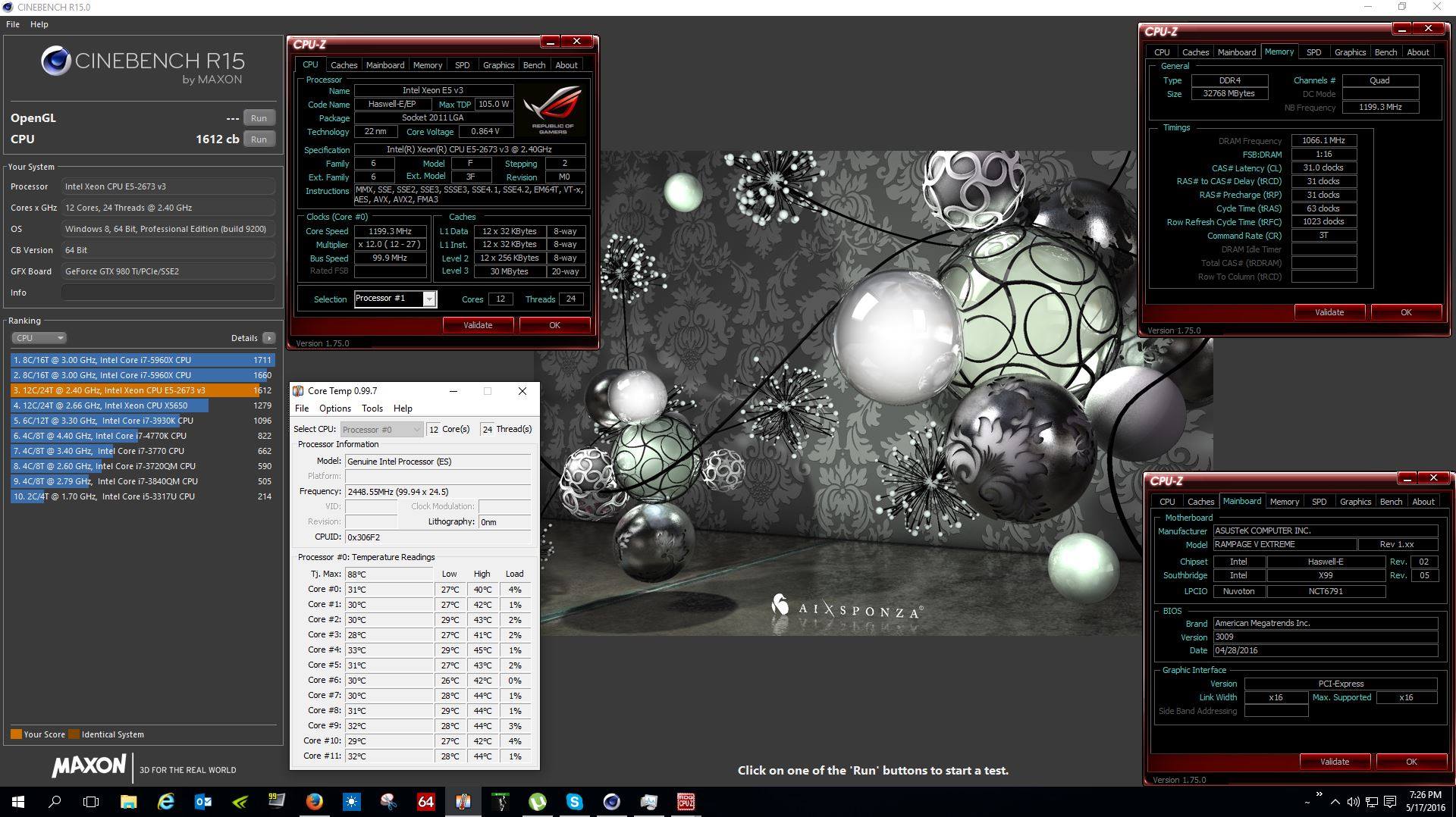
Task: Open Fraps monitor icon in taskbar
Action: tap(277, 800)
